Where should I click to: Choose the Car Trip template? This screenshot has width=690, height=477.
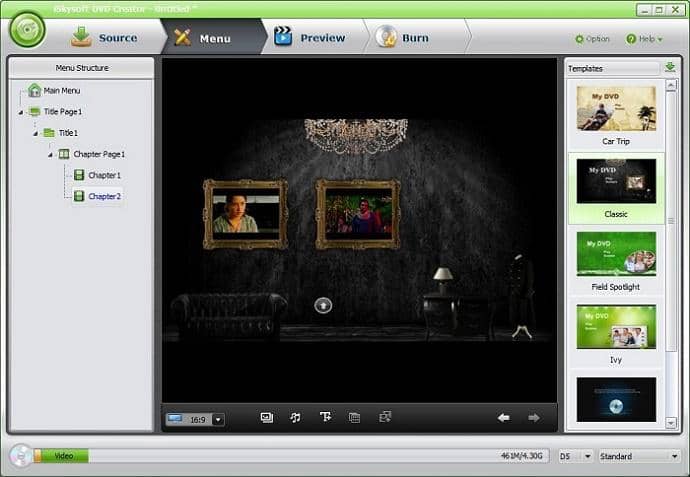(616, 116)
